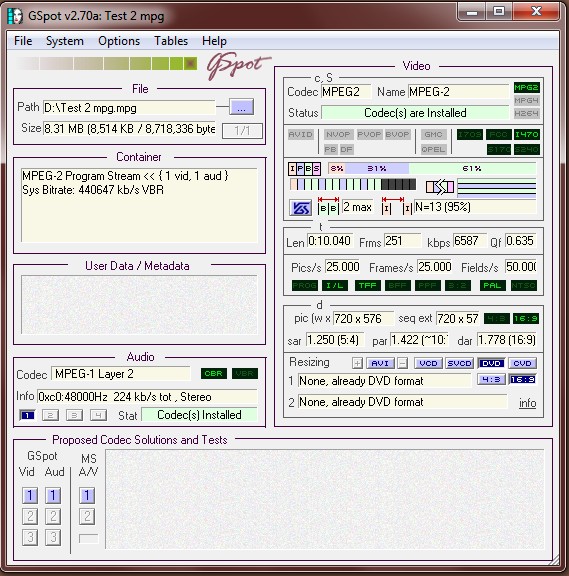Click the kbps field showing 6587
This screenshot has height=576, width=569.
[469, 241]
